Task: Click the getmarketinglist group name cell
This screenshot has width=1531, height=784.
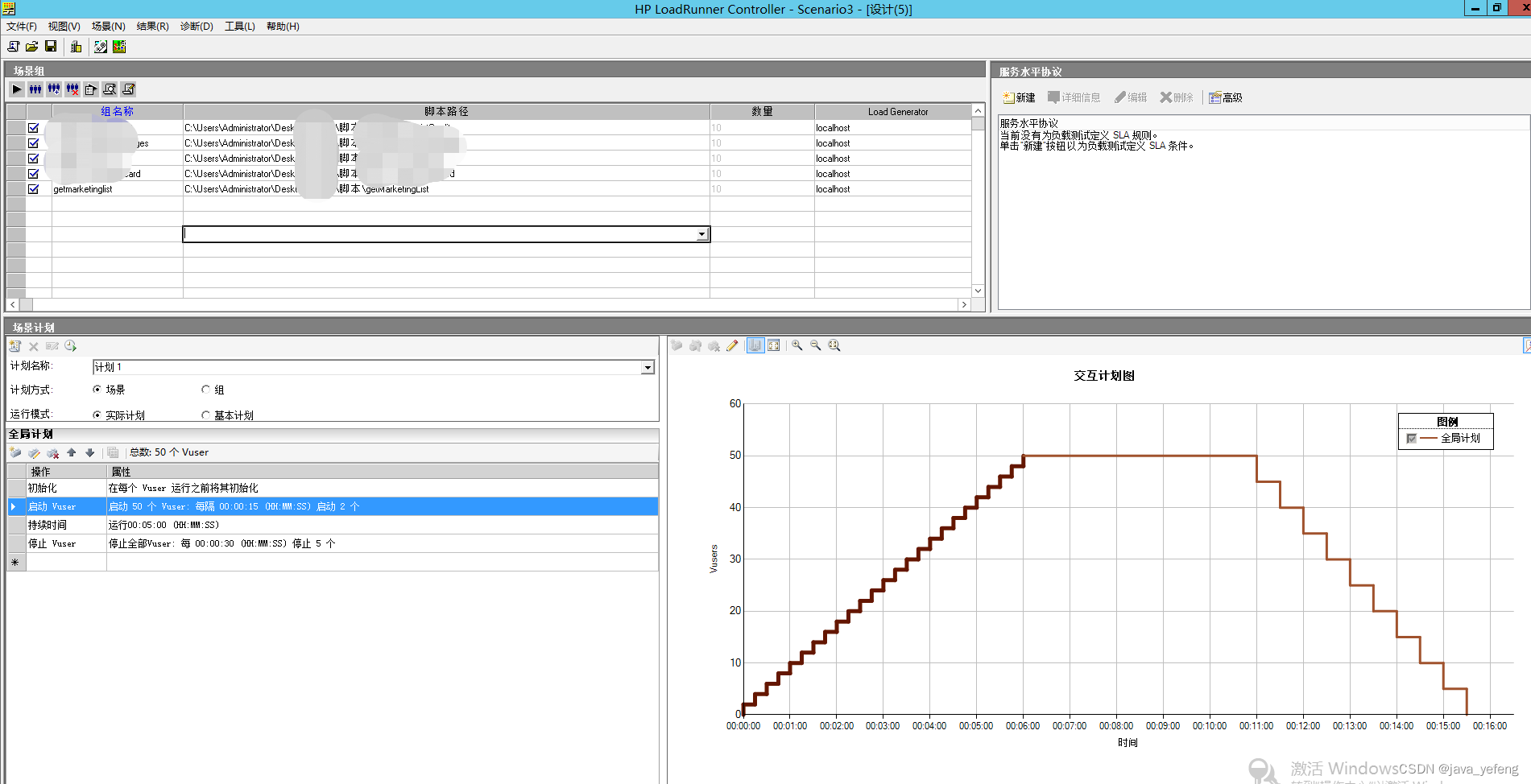Action: [x=118, y=189]
